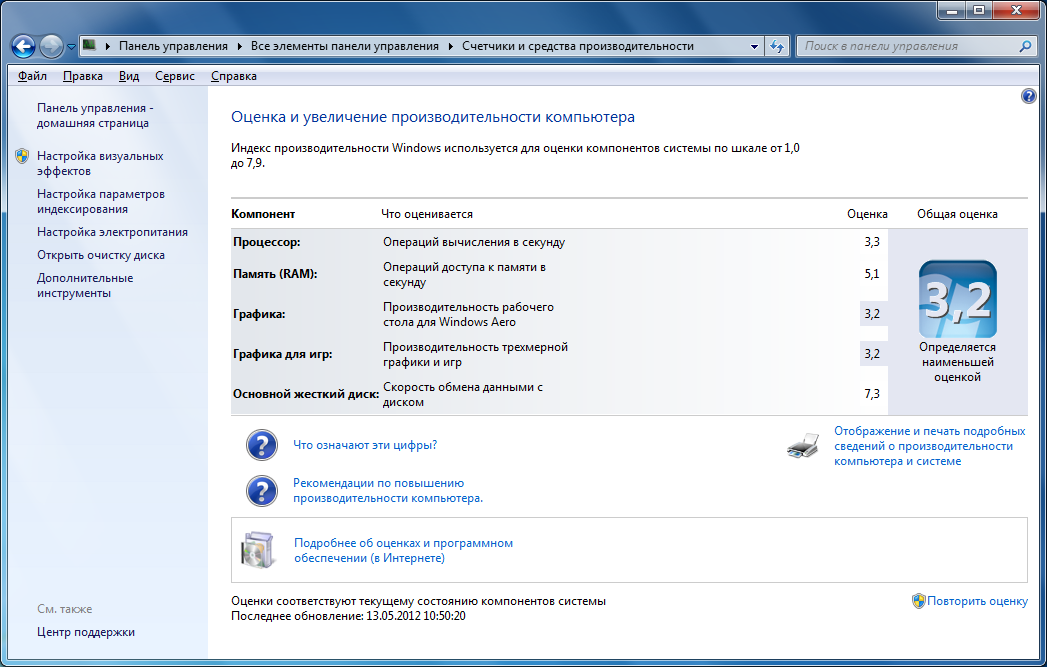Viewport: 1047px width, 667px height.
Task: Open Подробнее об оценках и программном обеспечении
Action: click(x=403, y=551)
